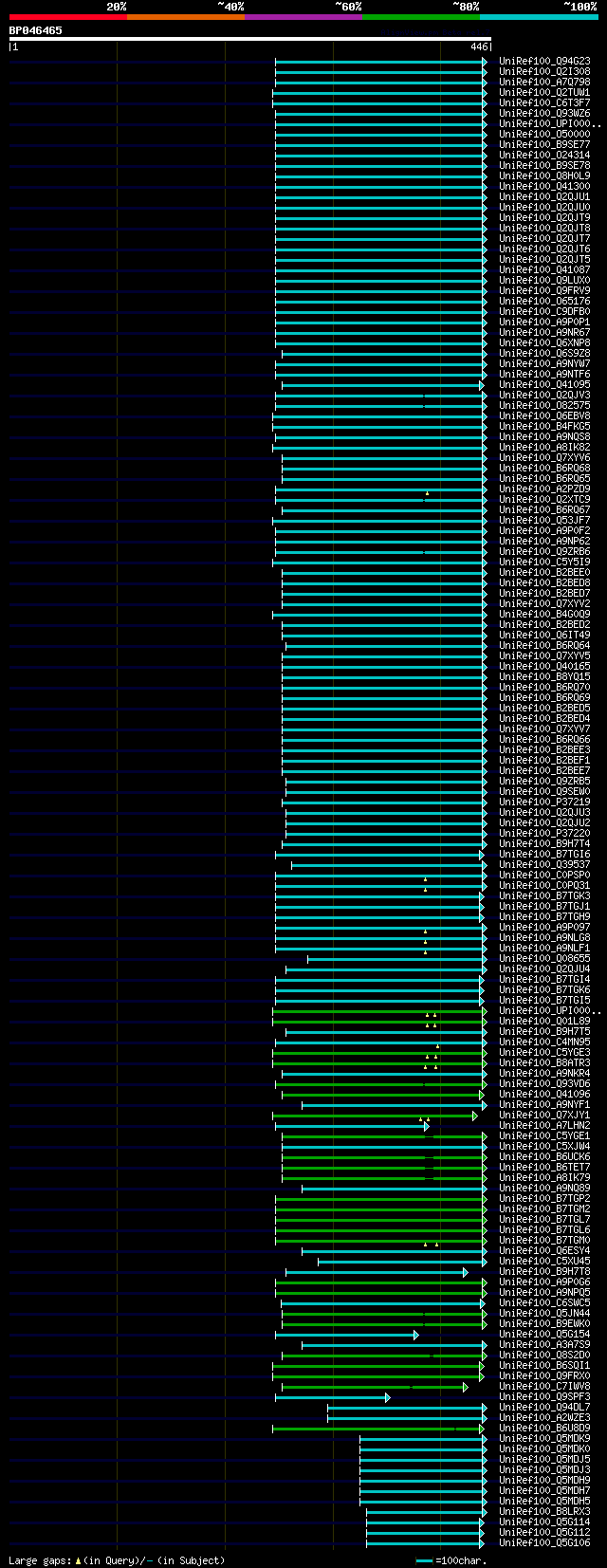
Task: Click the arrowhead ending the UniRef100_Q5G154 bar
Action: point(415,1335)
